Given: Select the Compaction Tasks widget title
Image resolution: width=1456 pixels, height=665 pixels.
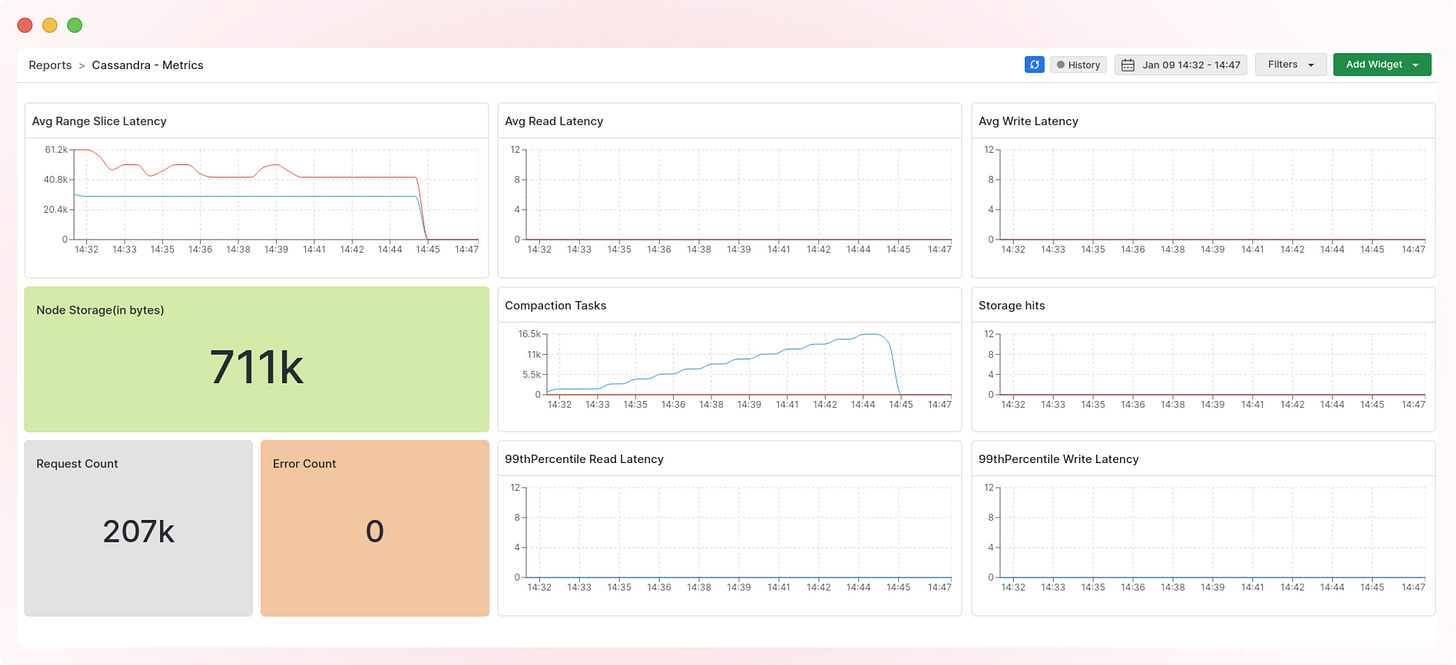Looking at the screenshot, I should [x=555, y=305].
